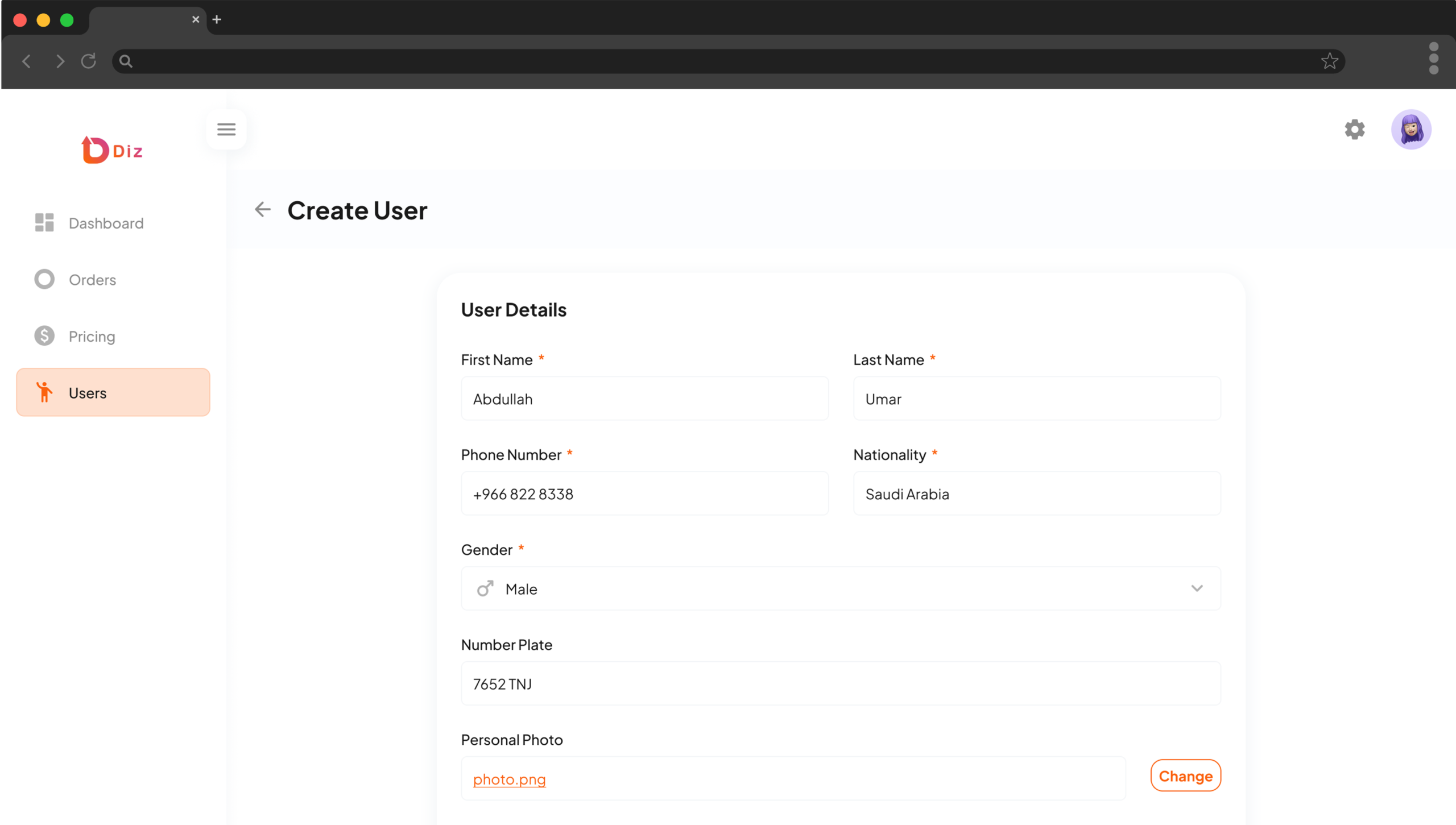This screenshot has width=1456, height=825.
Task: Reload the page
Action: [89, 61]
